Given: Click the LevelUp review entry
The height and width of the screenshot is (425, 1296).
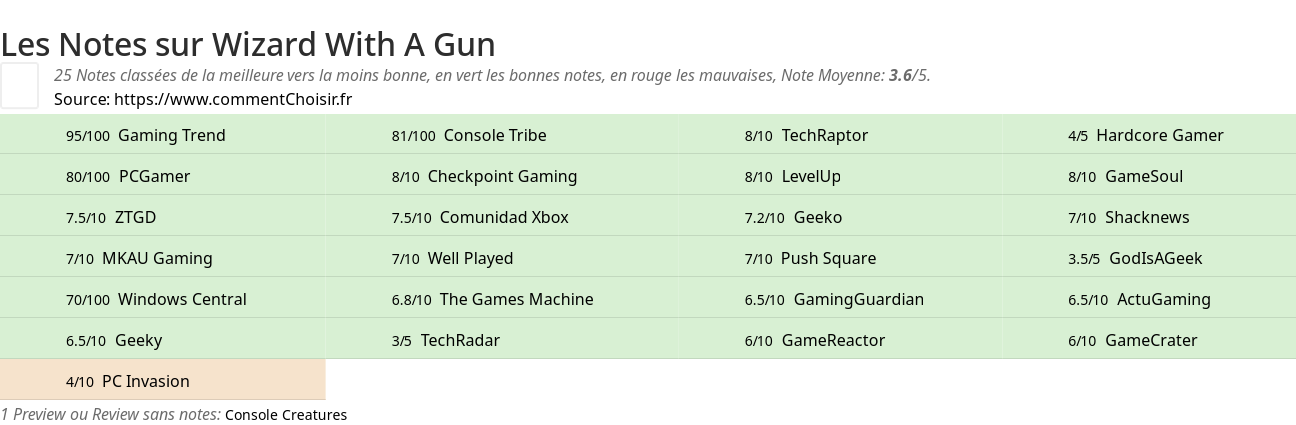Looking at the screenshot, I should 811,176.
